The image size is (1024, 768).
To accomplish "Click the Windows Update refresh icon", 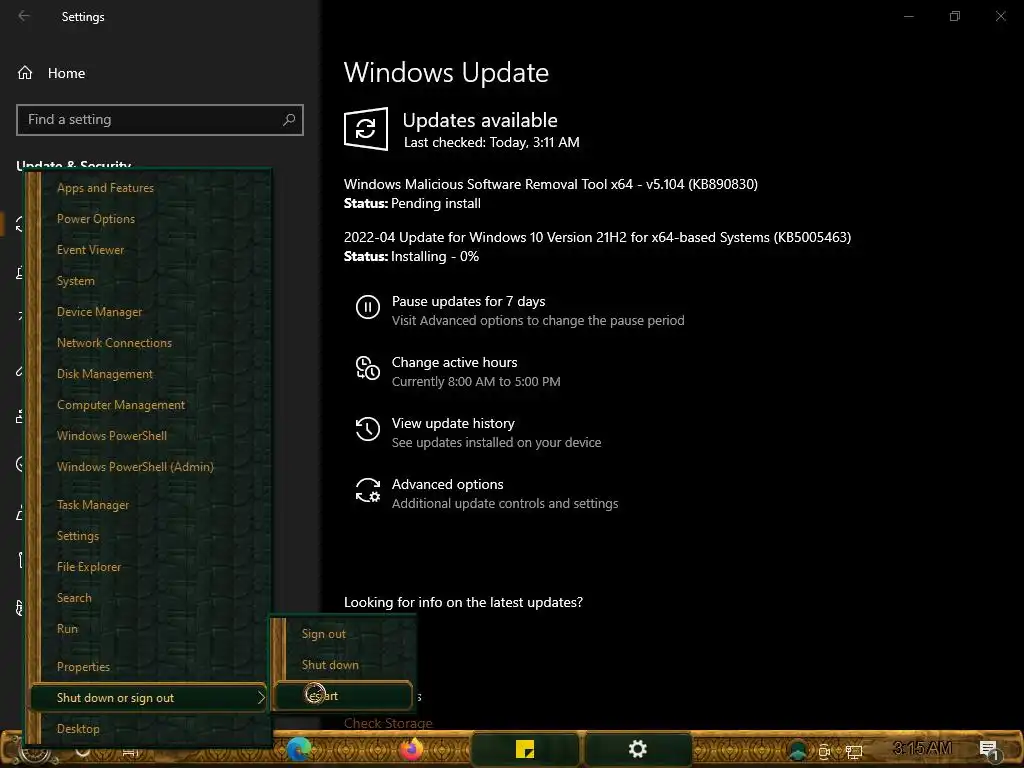I will 366,129.
